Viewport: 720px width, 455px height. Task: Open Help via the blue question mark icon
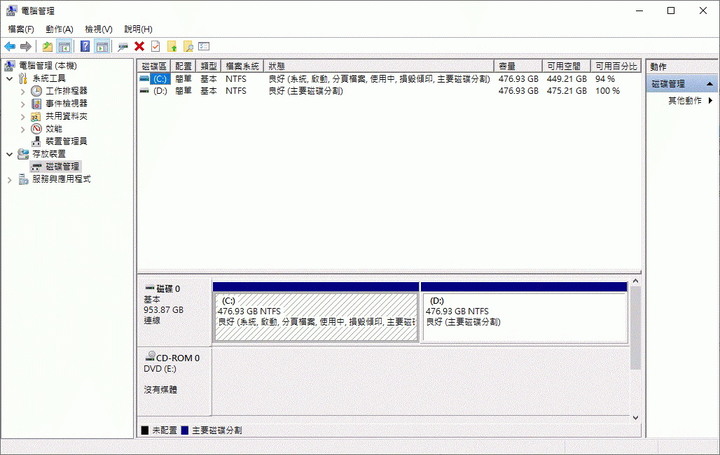click(85, 46)
